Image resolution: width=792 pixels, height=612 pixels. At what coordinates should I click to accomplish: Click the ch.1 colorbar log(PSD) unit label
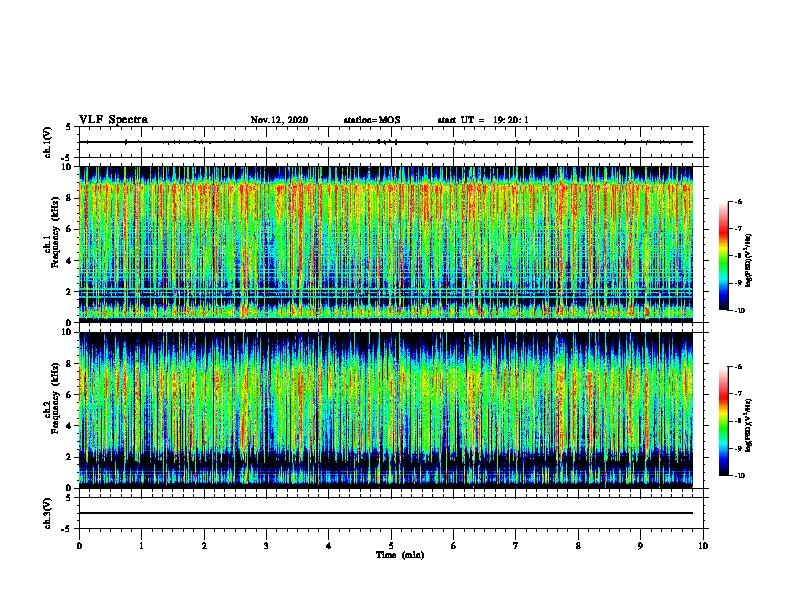tap(749, 261)
